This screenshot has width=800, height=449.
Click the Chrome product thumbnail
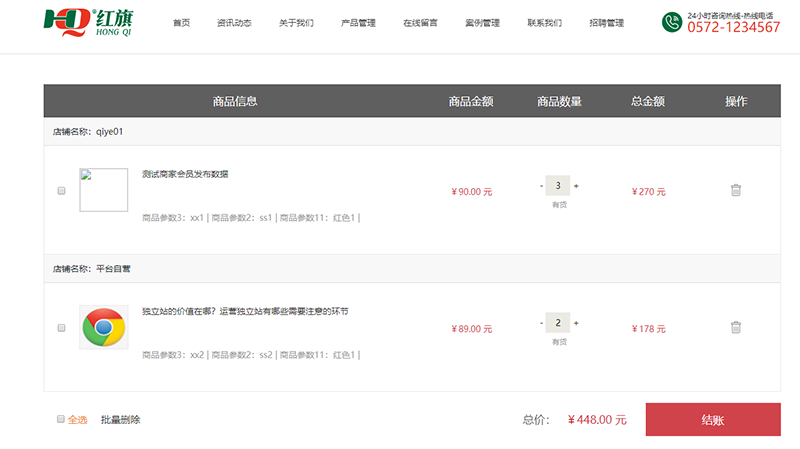click(x=103, y=327)
